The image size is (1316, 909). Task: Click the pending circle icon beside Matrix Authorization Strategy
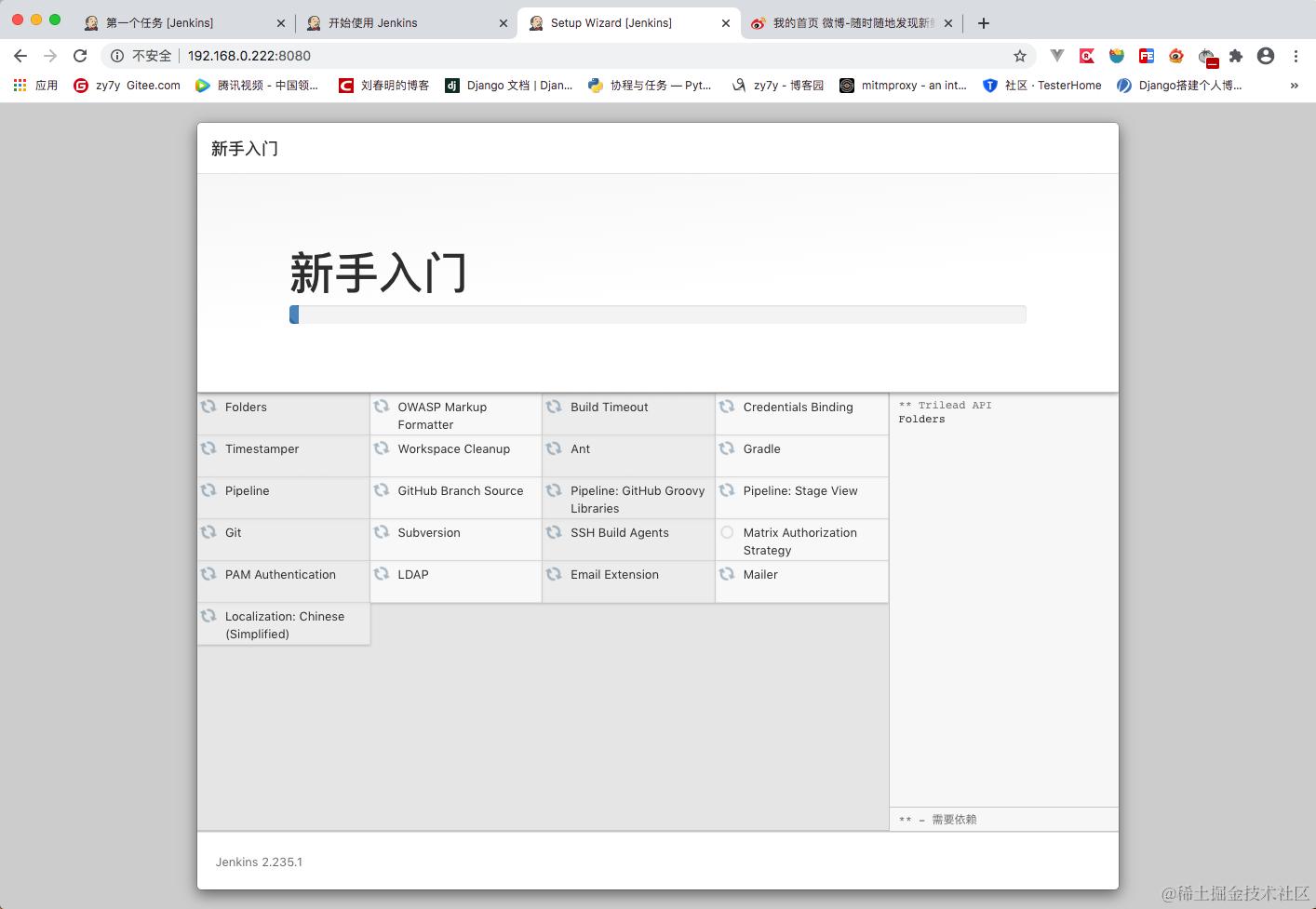(x=727, y=532)
